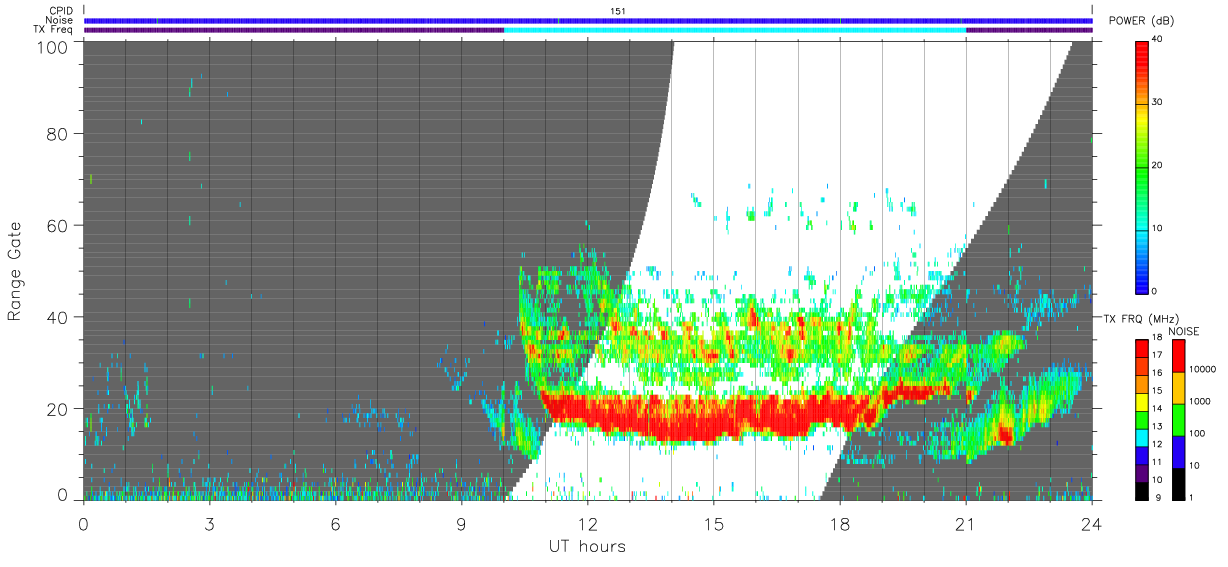The width and height of the screenshot is (1228, 567).
Task: Click the cyan segment of the TX Freq bar
Action: pos(735,30)
